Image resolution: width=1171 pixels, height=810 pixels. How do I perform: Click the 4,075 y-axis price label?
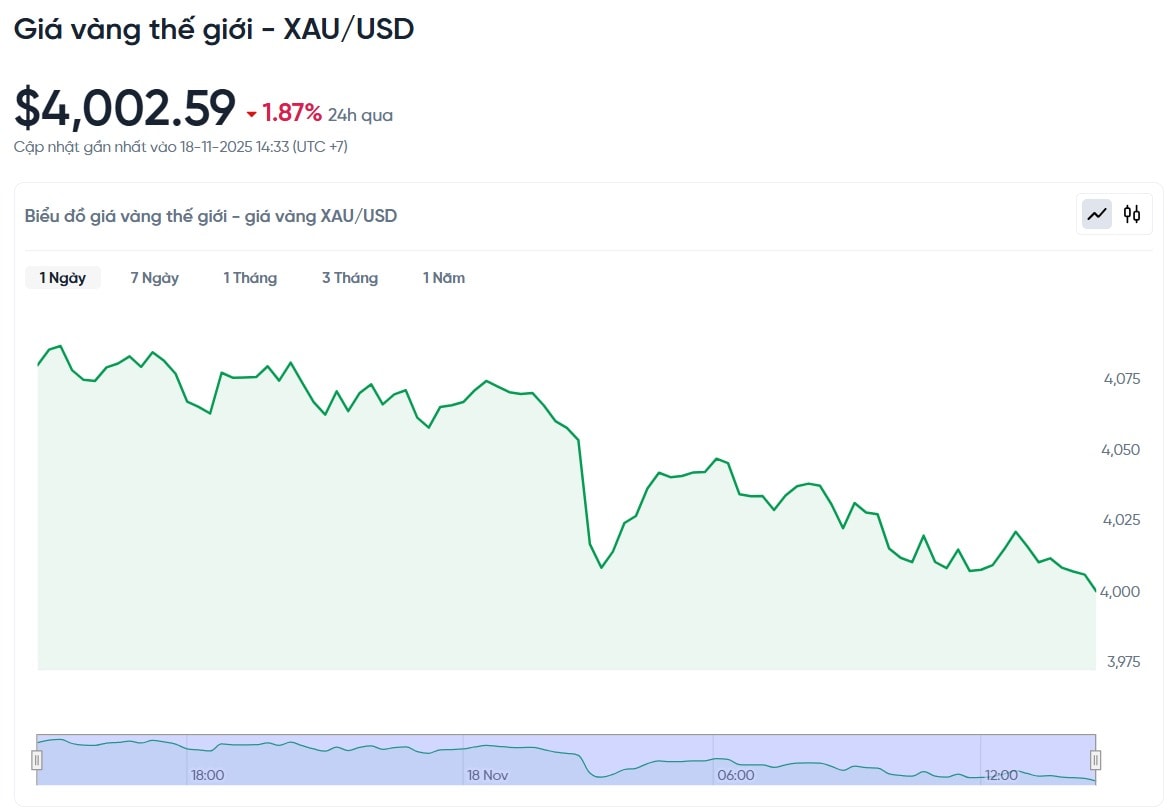pos(1121,379)
